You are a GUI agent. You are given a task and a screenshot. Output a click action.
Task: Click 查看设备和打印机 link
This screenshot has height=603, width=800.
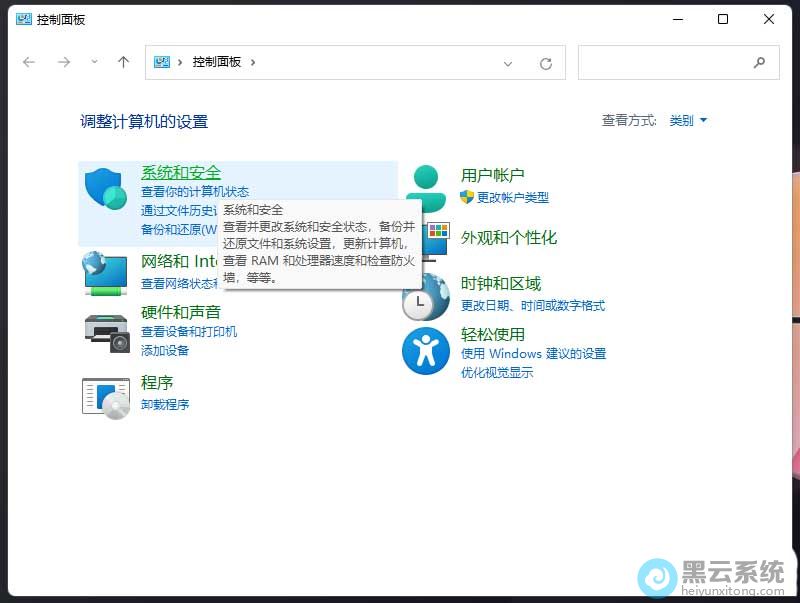click(189, 332)
